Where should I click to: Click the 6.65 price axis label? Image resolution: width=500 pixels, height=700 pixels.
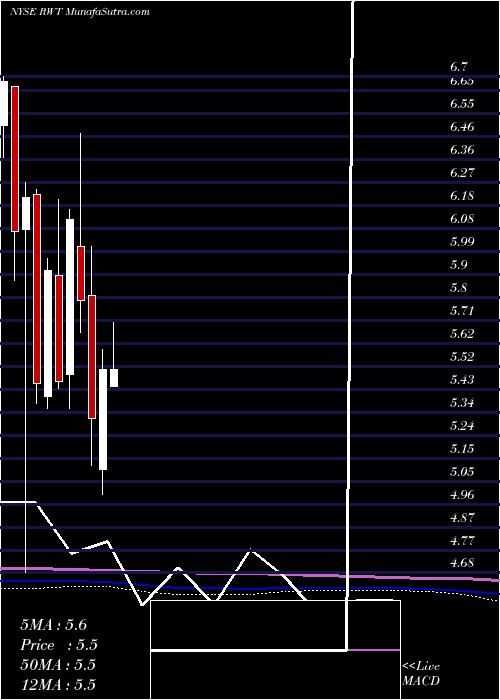(x=461, y=81)
